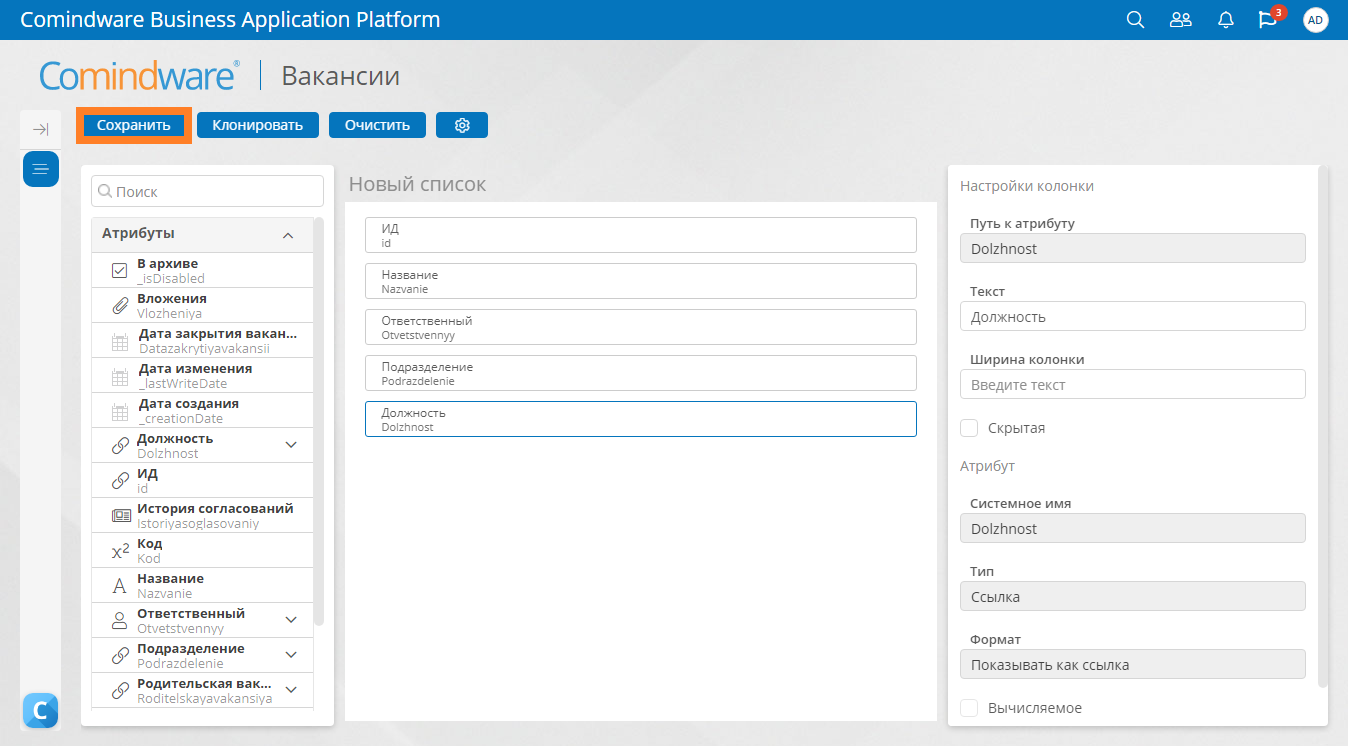Select the Код attribute row text

(x=149, y=551)
